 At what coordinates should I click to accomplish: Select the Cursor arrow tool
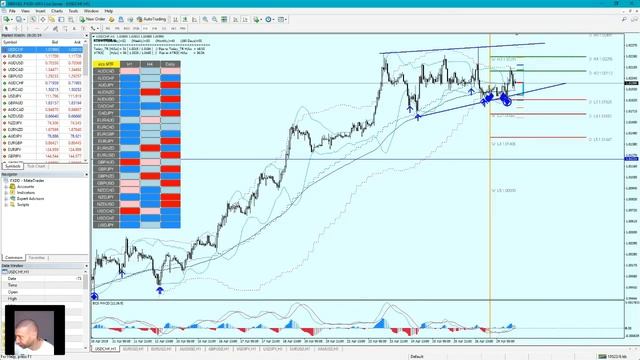click(6, 29)
